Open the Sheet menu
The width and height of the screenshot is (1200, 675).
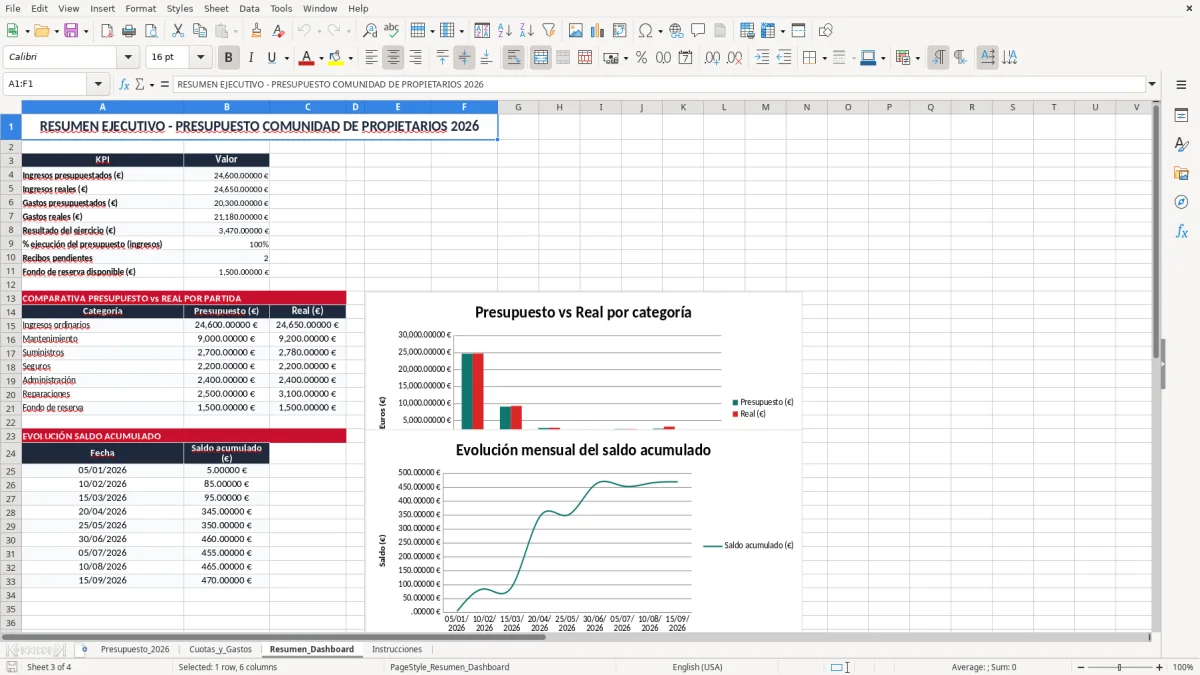click(x=216, y=8)
